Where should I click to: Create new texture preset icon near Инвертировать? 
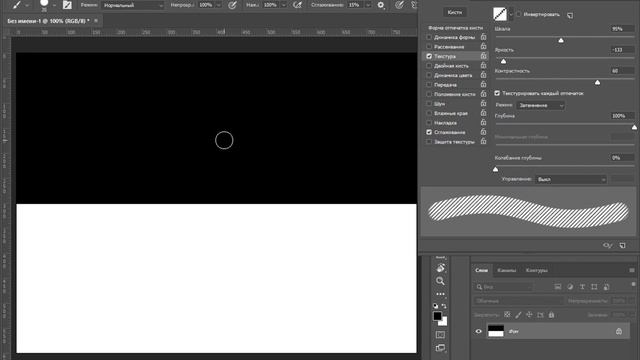[570, 15]
